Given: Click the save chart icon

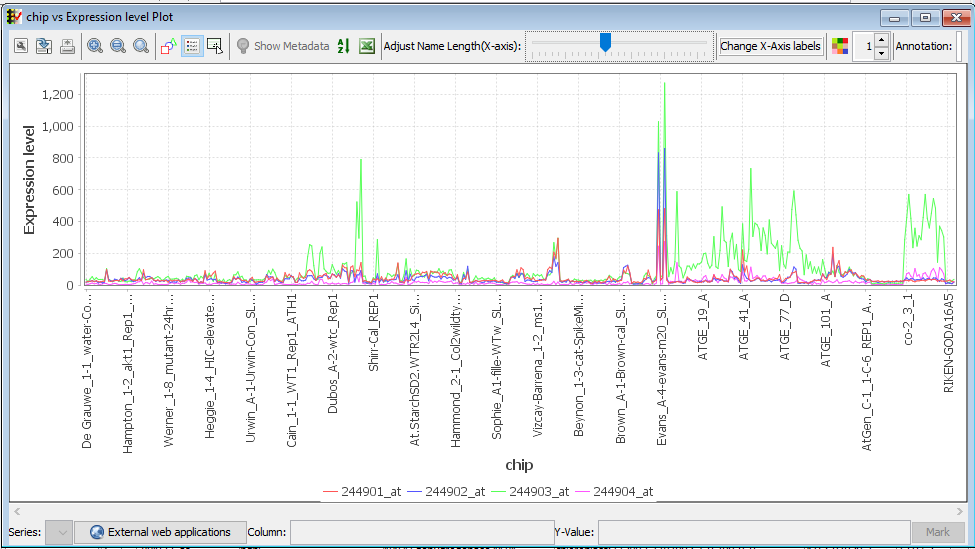Looking at the screenshot, I should pyautogui.click(x=44, y=46).
